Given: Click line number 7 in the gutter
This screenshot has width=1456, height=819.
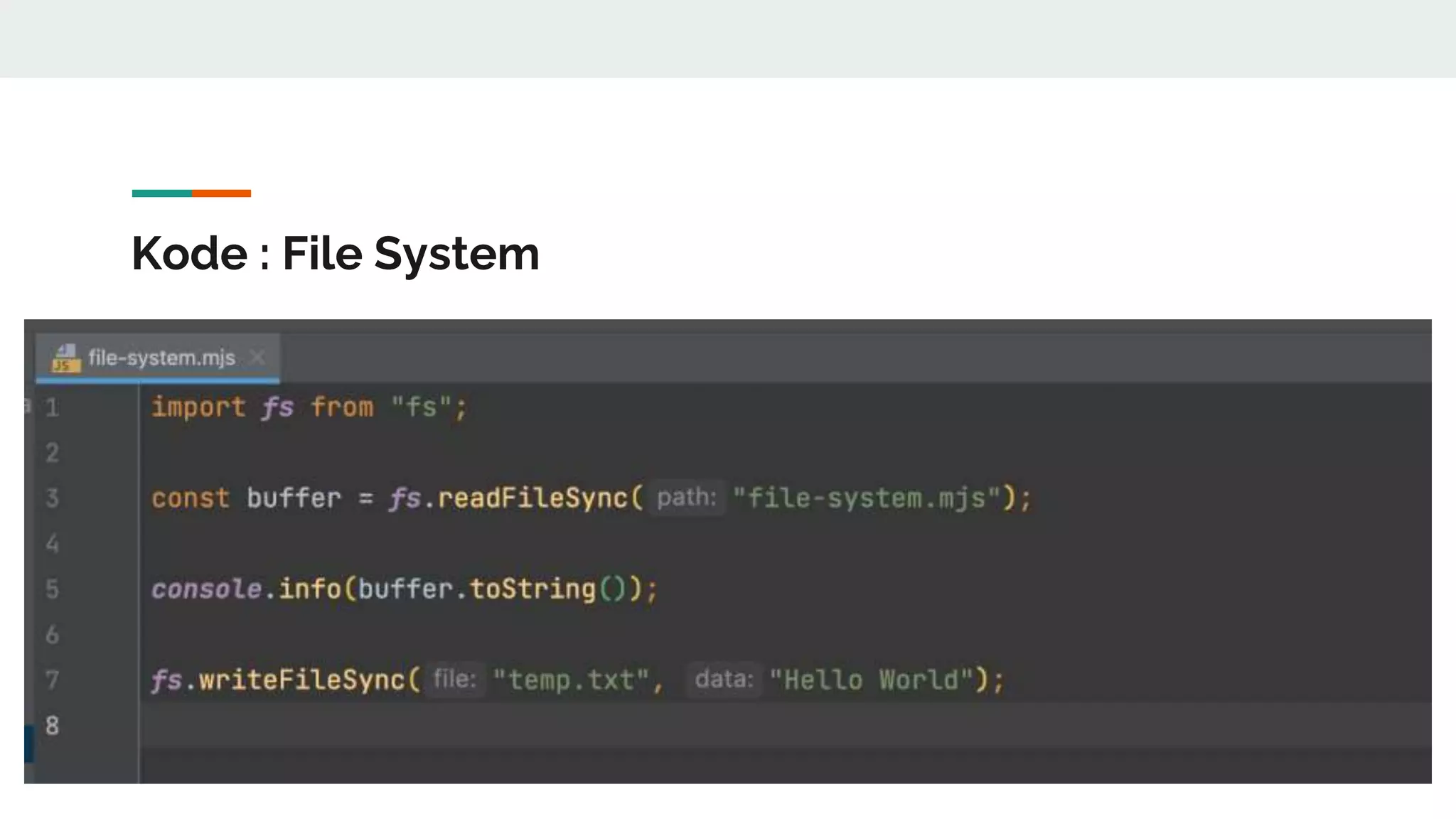Looking at the screenshot, I should tap(52, 680).
